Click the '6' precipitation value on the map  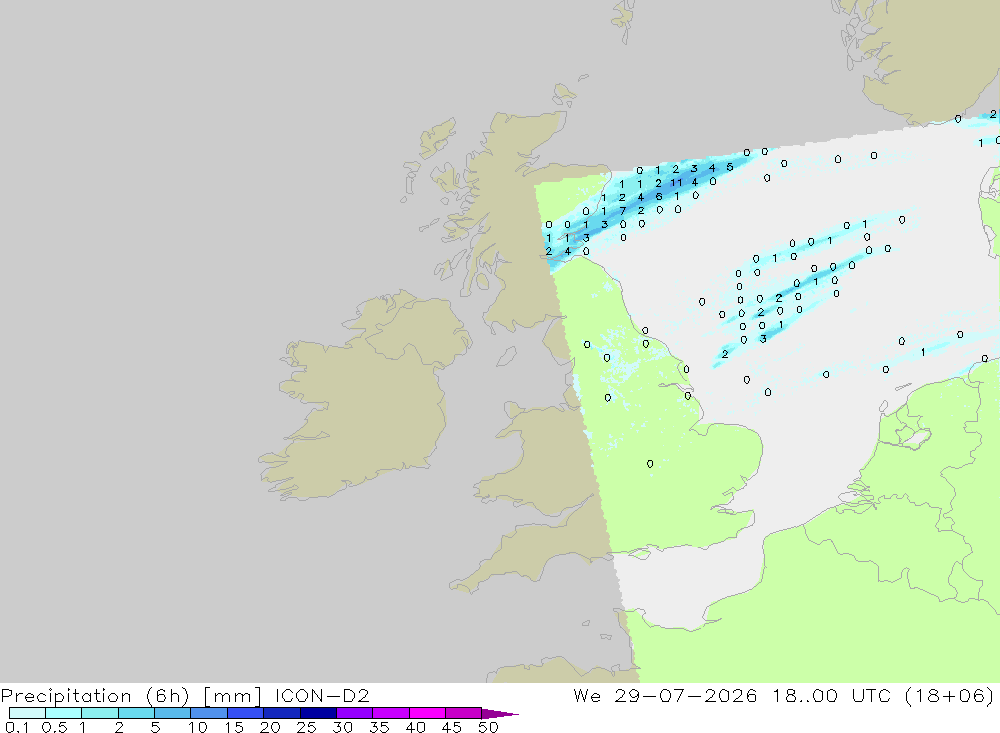[x=659, y=196]
